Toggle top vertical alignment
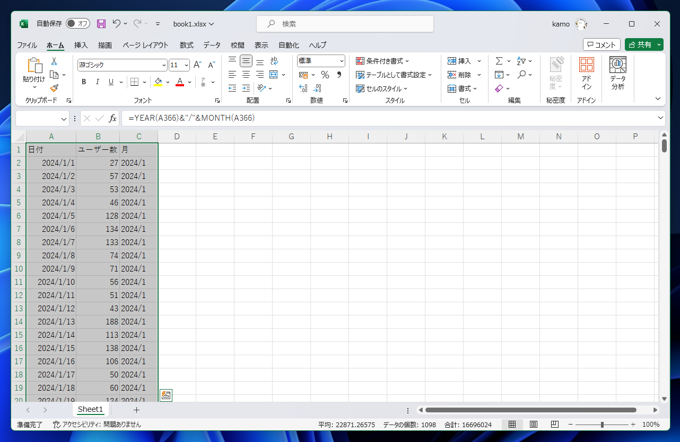 pos(232,61)
